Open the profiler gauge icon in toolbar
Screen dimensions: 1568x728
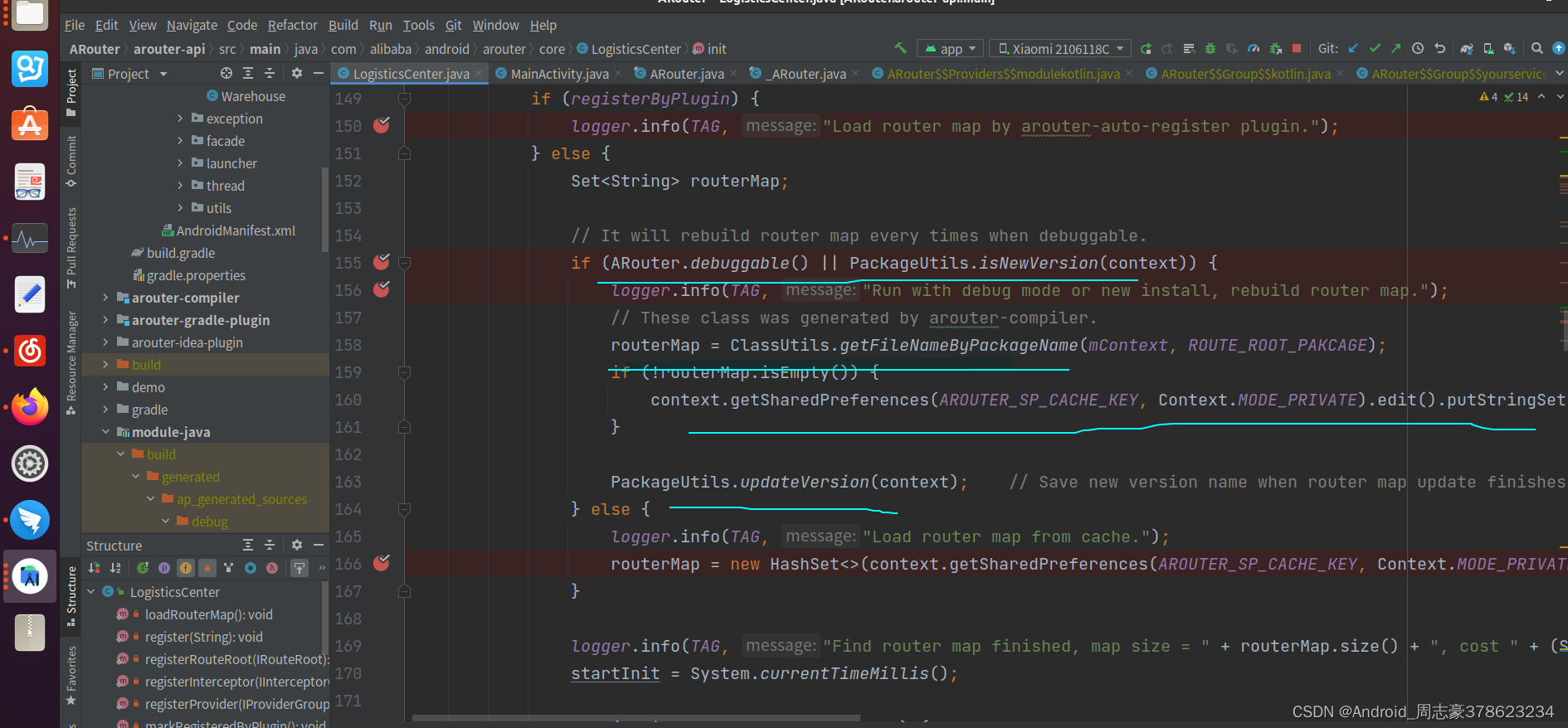[1254, 49]
